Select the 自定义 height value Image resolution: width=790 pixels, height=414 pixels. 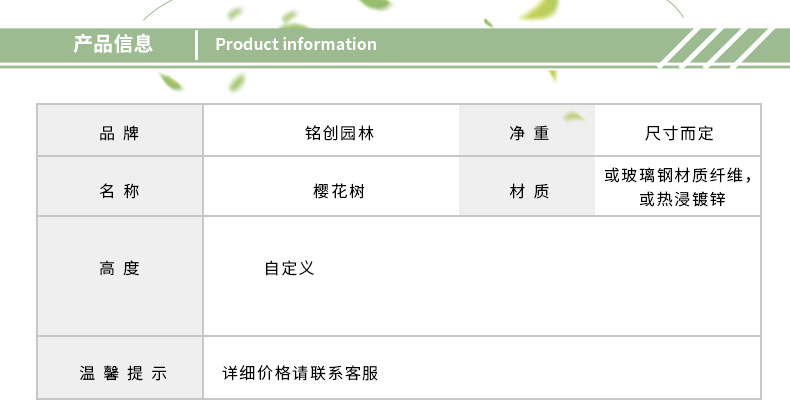tap(289, 268)
